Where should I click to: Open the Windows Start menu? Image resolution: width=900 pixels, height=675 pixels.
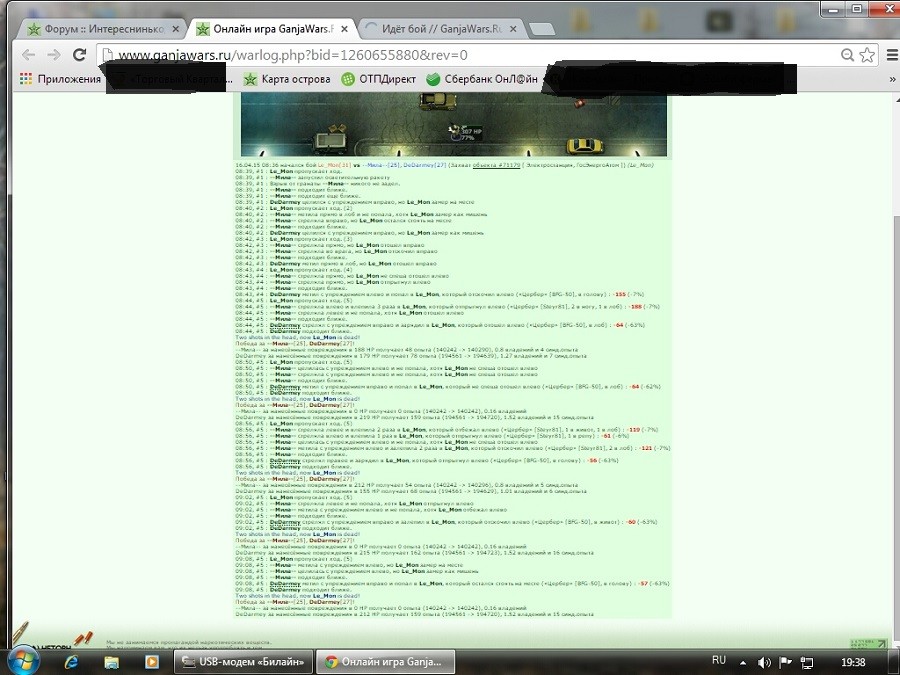24,661
